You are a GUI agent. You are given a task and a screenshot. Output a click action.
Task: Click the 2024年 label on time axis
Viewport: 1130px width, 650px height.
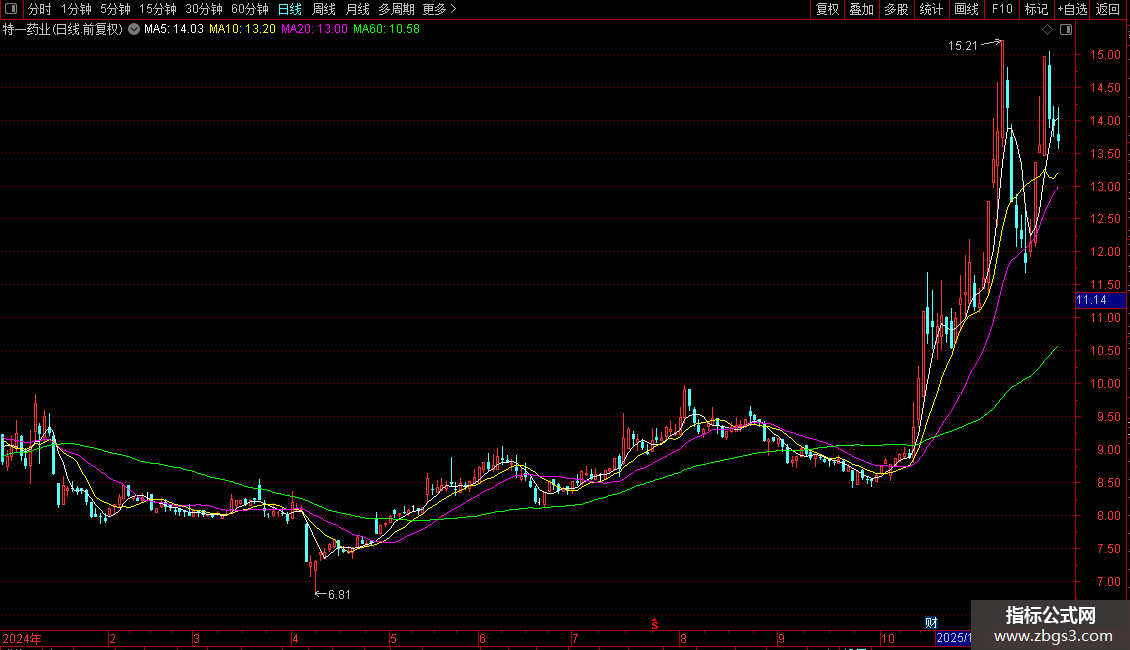click(22, 639)
